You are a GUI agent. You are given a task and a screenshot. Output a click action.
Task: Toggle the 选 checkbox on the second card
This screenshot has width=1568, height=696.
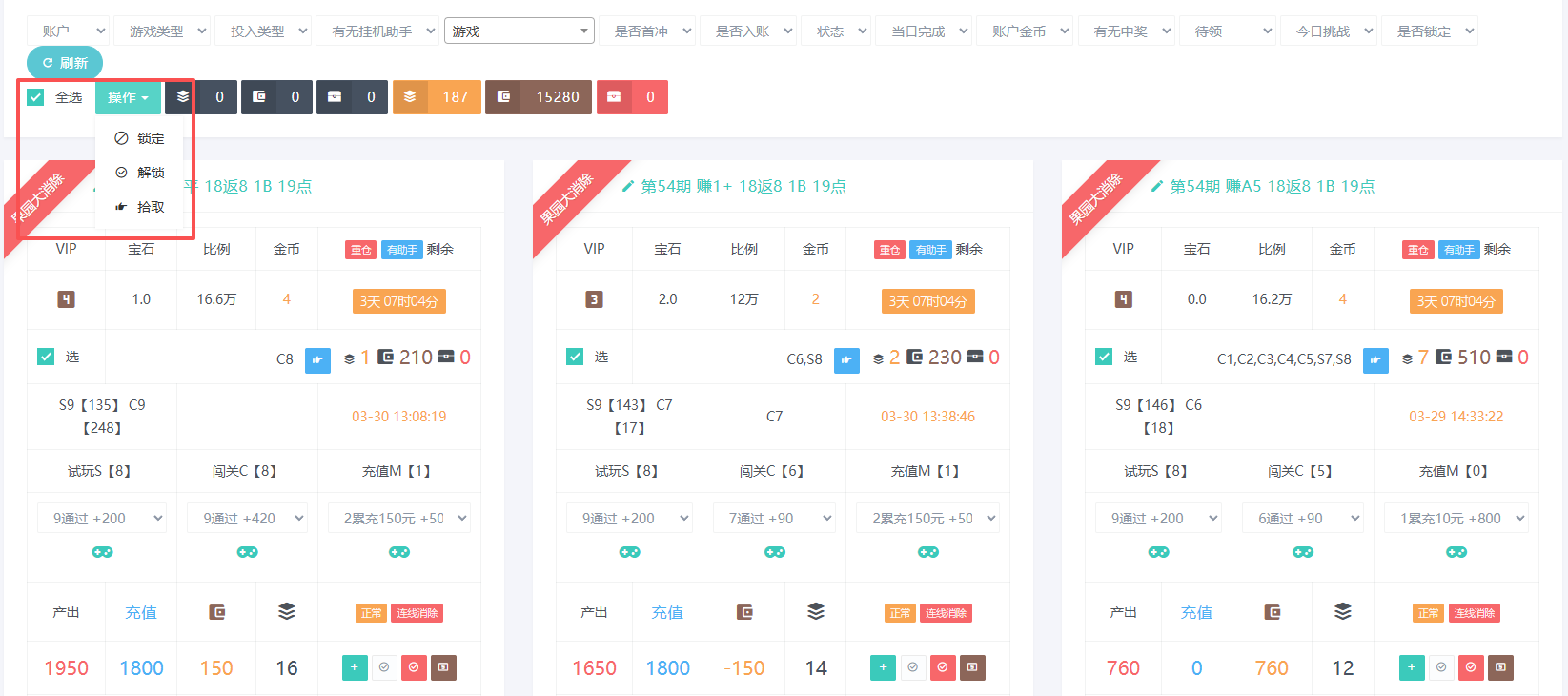coord(575,357)
